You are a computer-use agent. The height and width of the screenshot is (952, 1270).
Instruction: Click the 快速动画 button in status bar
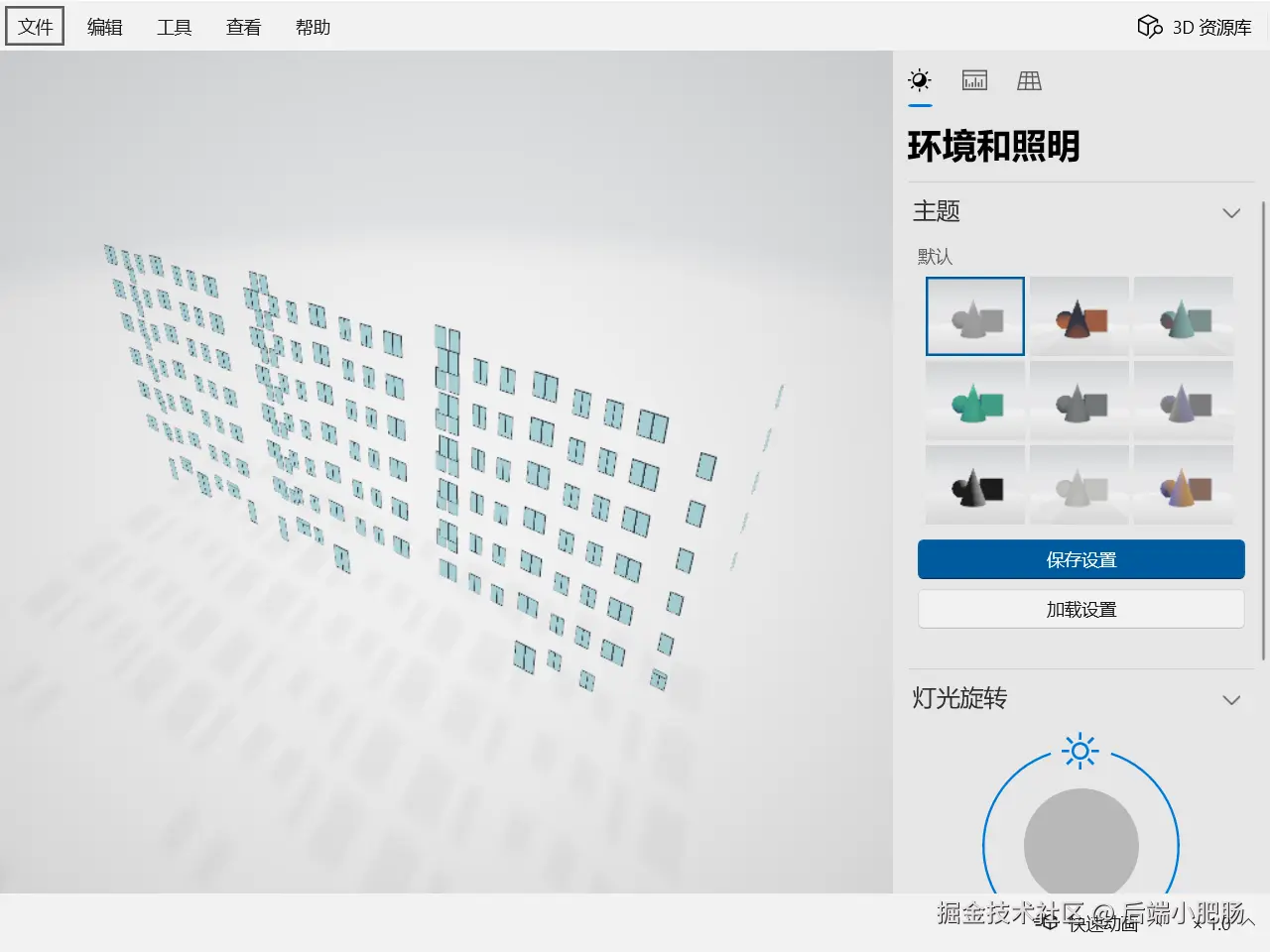[1087, 923]
